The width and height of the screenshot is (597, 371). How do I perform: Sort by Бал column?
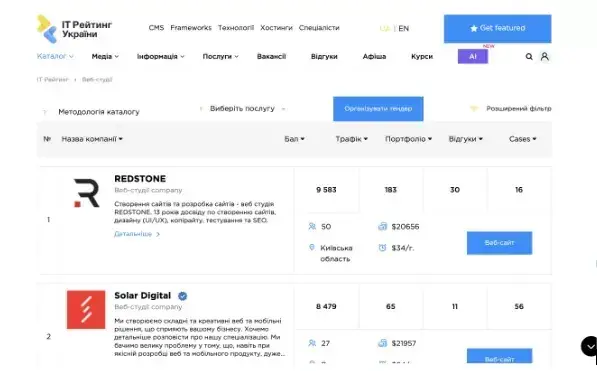click(x=294, y=139)
